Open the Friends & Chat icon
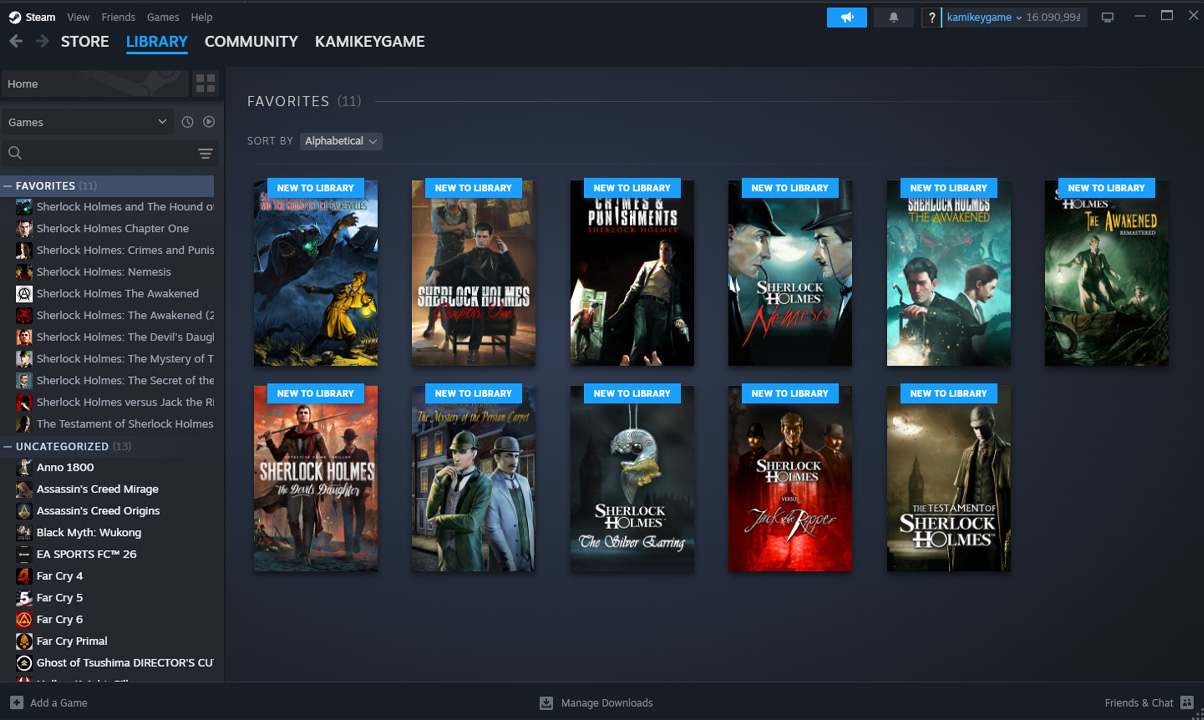 coord(1187,703)
